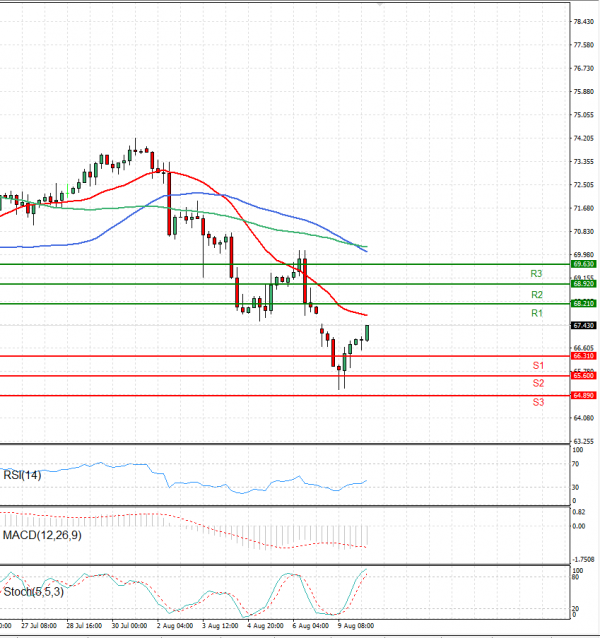Screen dimensions: 600x638
Task: Click the 65.600 S2 price tag
Action: pyautogui.click(x=584, y=376)
